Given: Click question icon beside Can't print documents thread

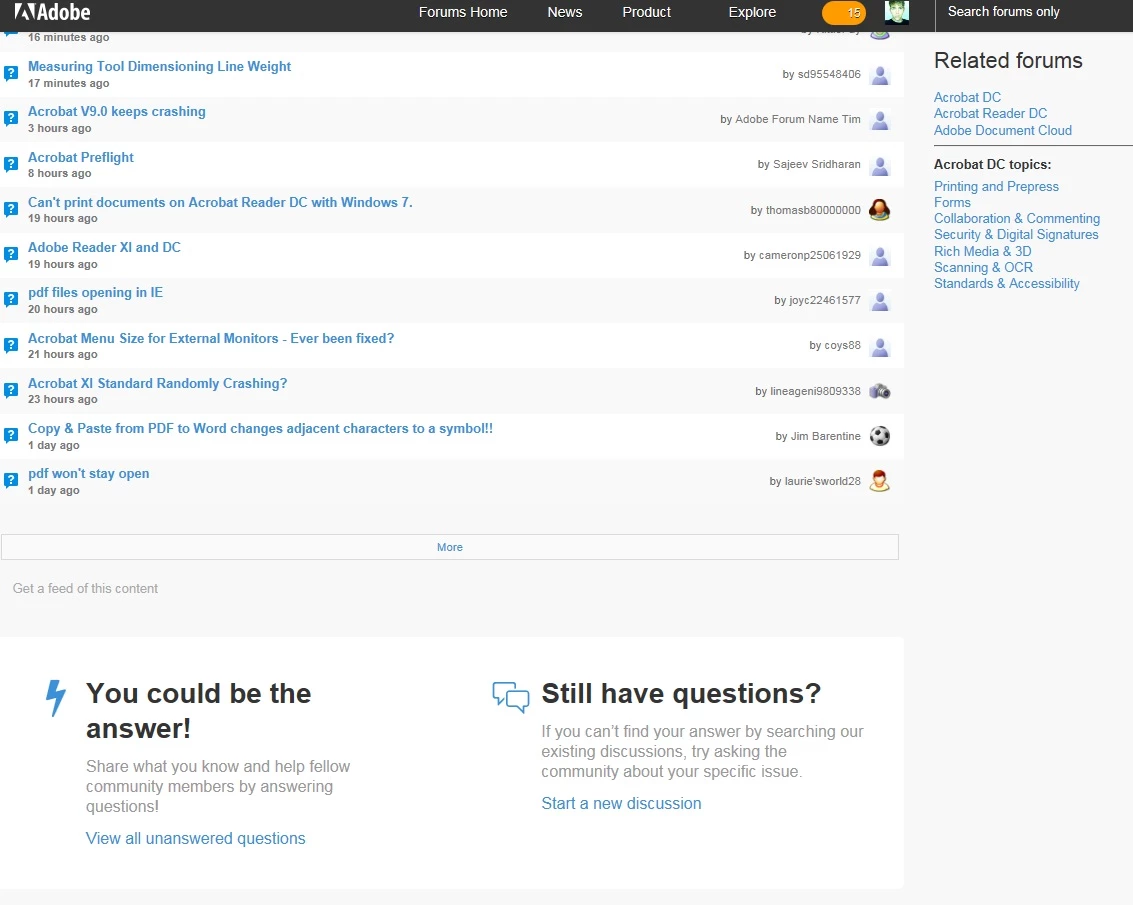Looking at the screenshot, I should click(11, 209).
